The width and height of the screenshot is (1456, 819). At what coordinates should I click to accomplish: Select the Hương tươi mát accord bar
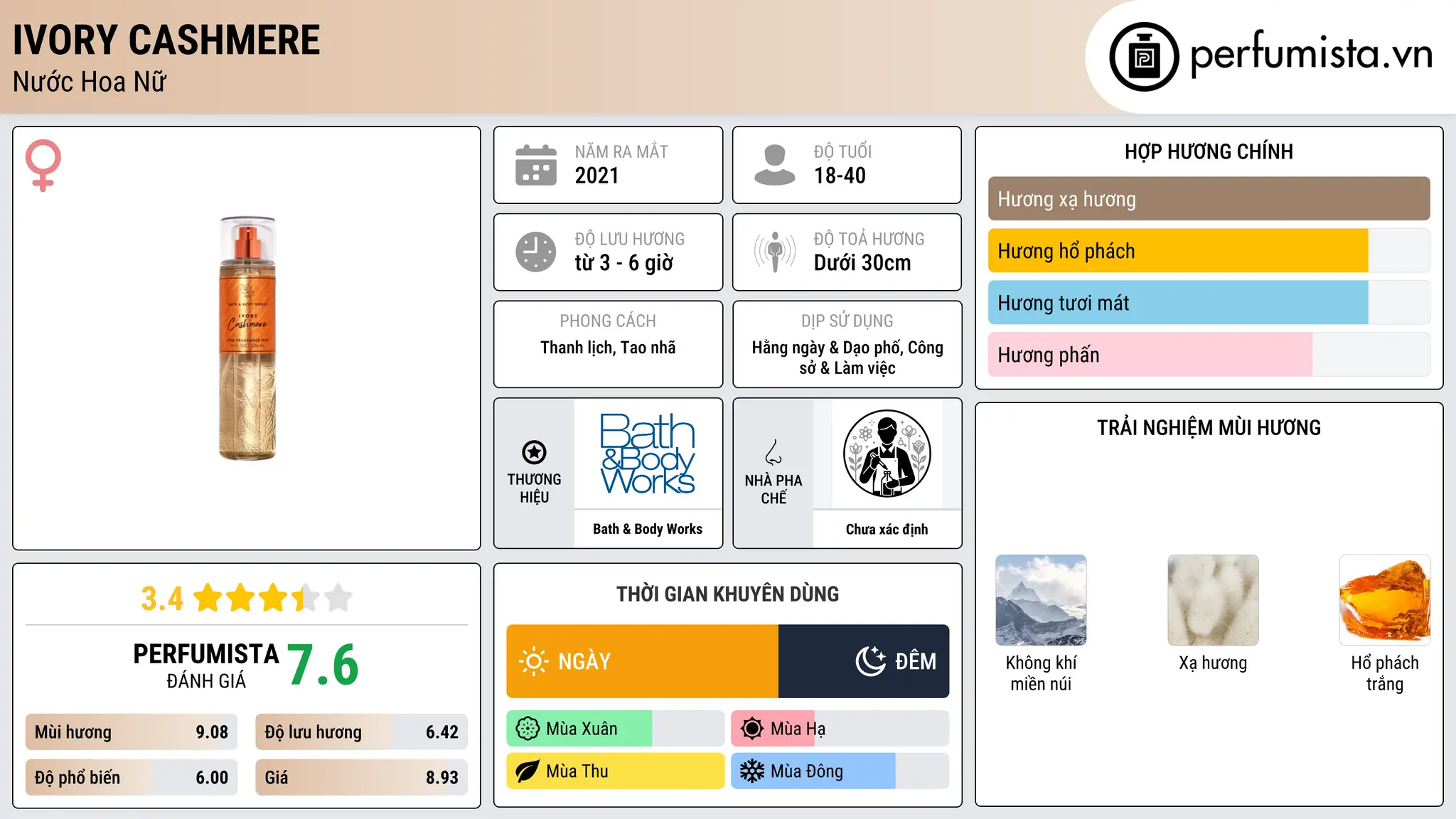tap(1209, 303)
